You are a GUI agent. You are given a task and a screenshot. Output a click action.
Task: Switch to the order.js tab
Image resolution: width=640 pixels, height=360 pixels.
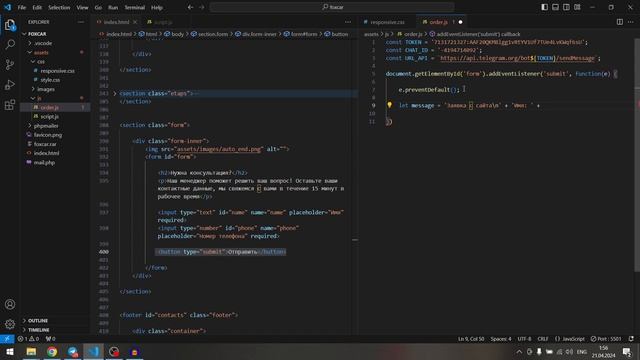click(x=438, y=22)
